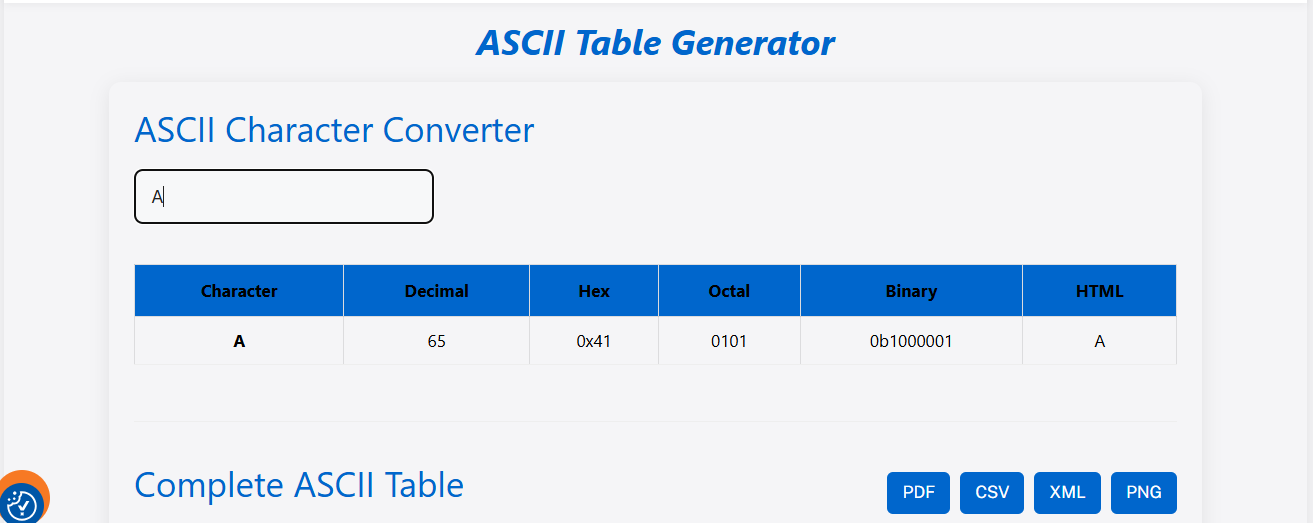Download the table as CSV

click(993, 492)
